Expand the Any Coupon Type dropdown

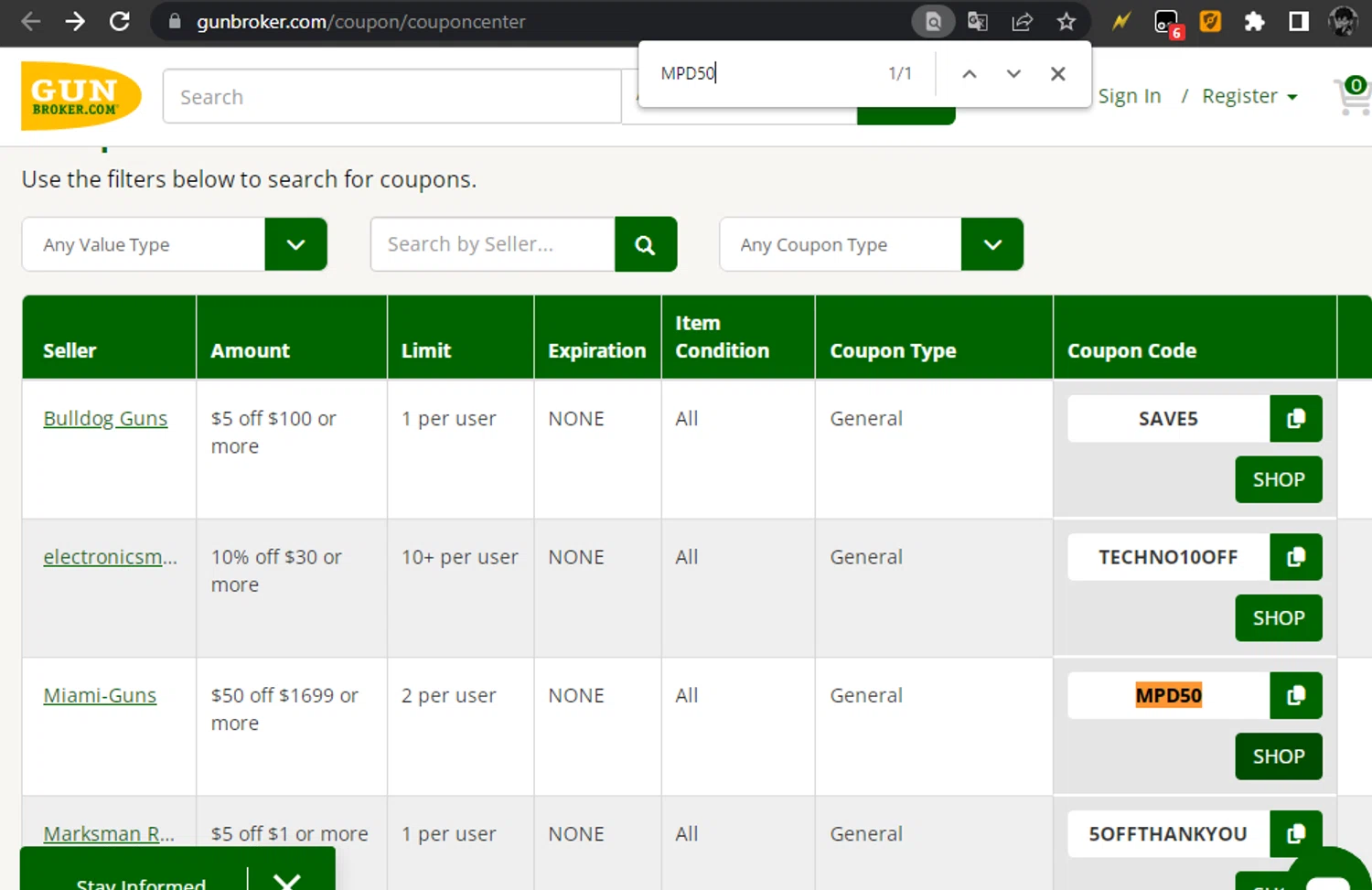click(x=992, y=245)
